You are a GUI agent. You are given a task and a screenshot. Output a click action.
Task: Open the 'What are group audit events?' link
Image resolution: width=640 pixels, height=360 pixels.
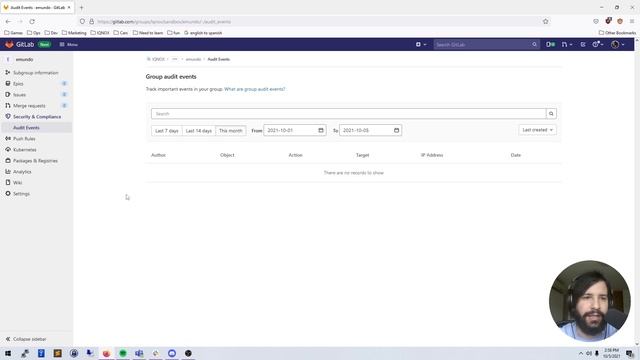pos(255,89)
